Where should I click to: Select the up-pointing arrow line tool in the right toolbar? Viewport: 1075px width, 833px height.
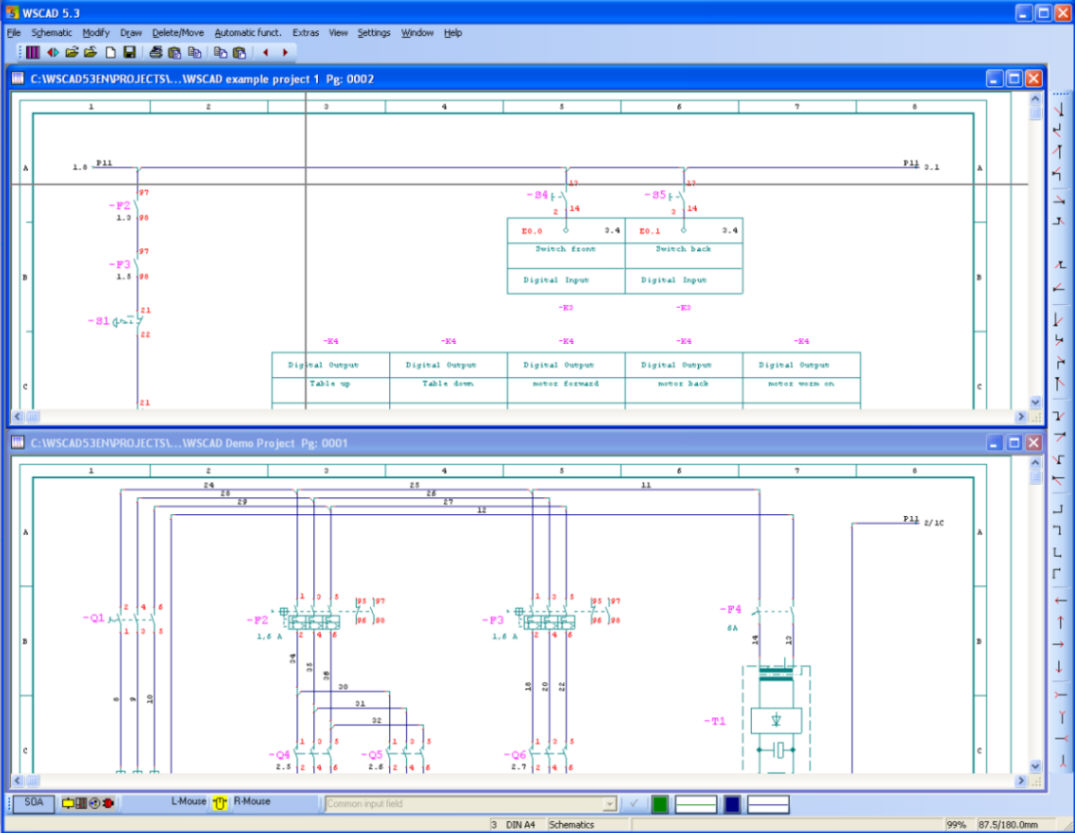[1060, 623]
